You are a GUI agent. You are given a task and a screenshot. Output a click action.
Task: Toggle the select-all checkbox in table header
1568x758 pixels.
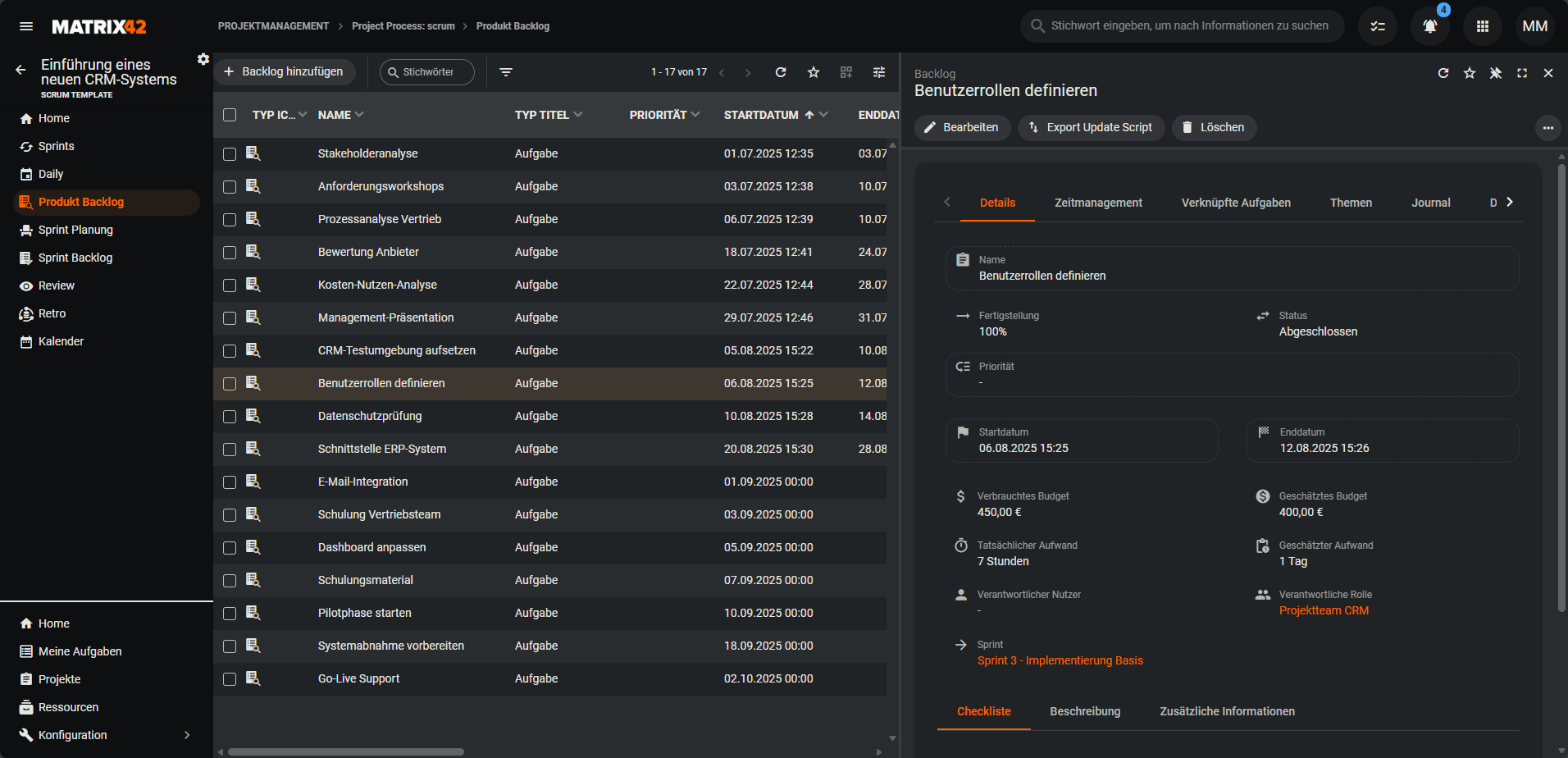tap(230, 115)
